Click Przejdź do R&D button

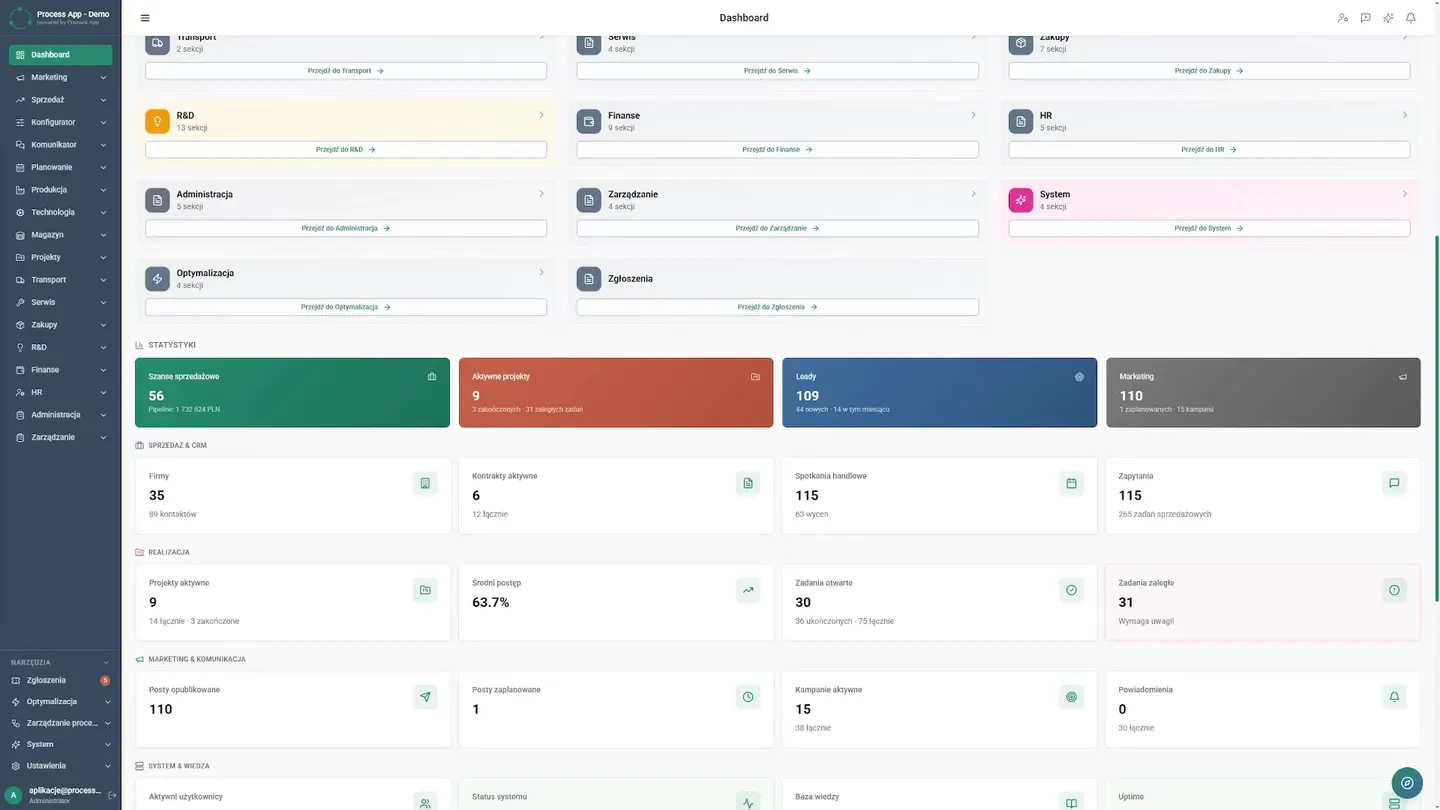click(x=346, y=149)
